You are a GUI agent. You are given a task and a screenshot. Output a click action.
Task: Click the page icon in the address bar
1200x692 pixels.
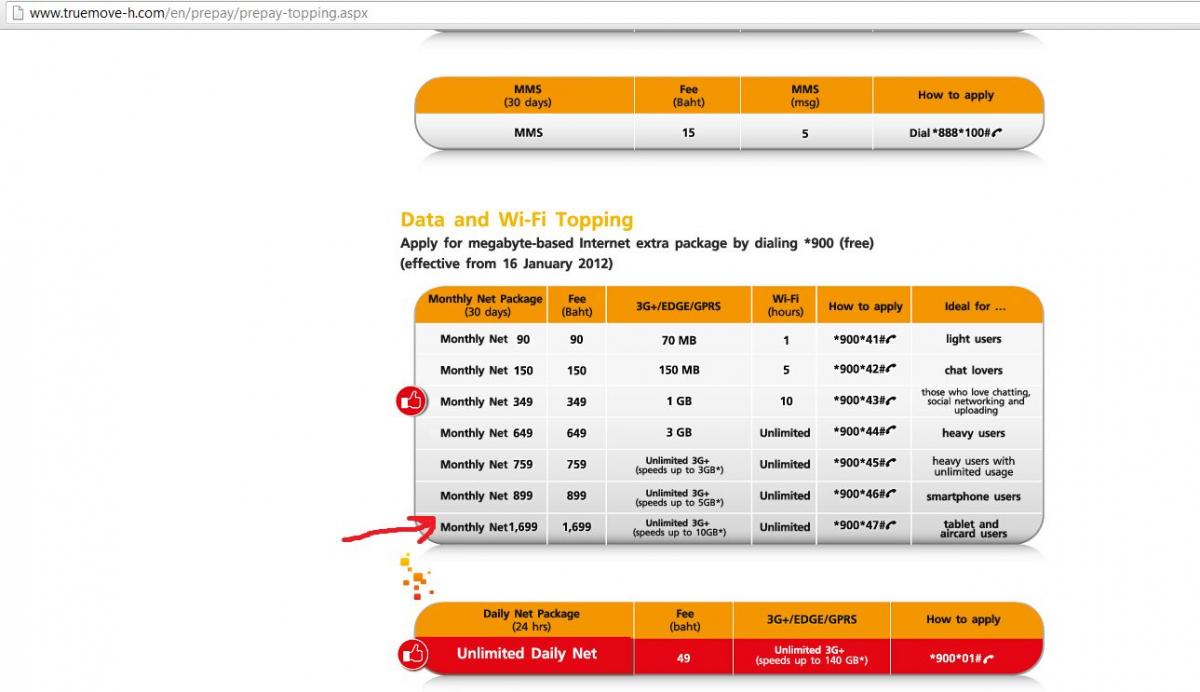click(17, 15)
